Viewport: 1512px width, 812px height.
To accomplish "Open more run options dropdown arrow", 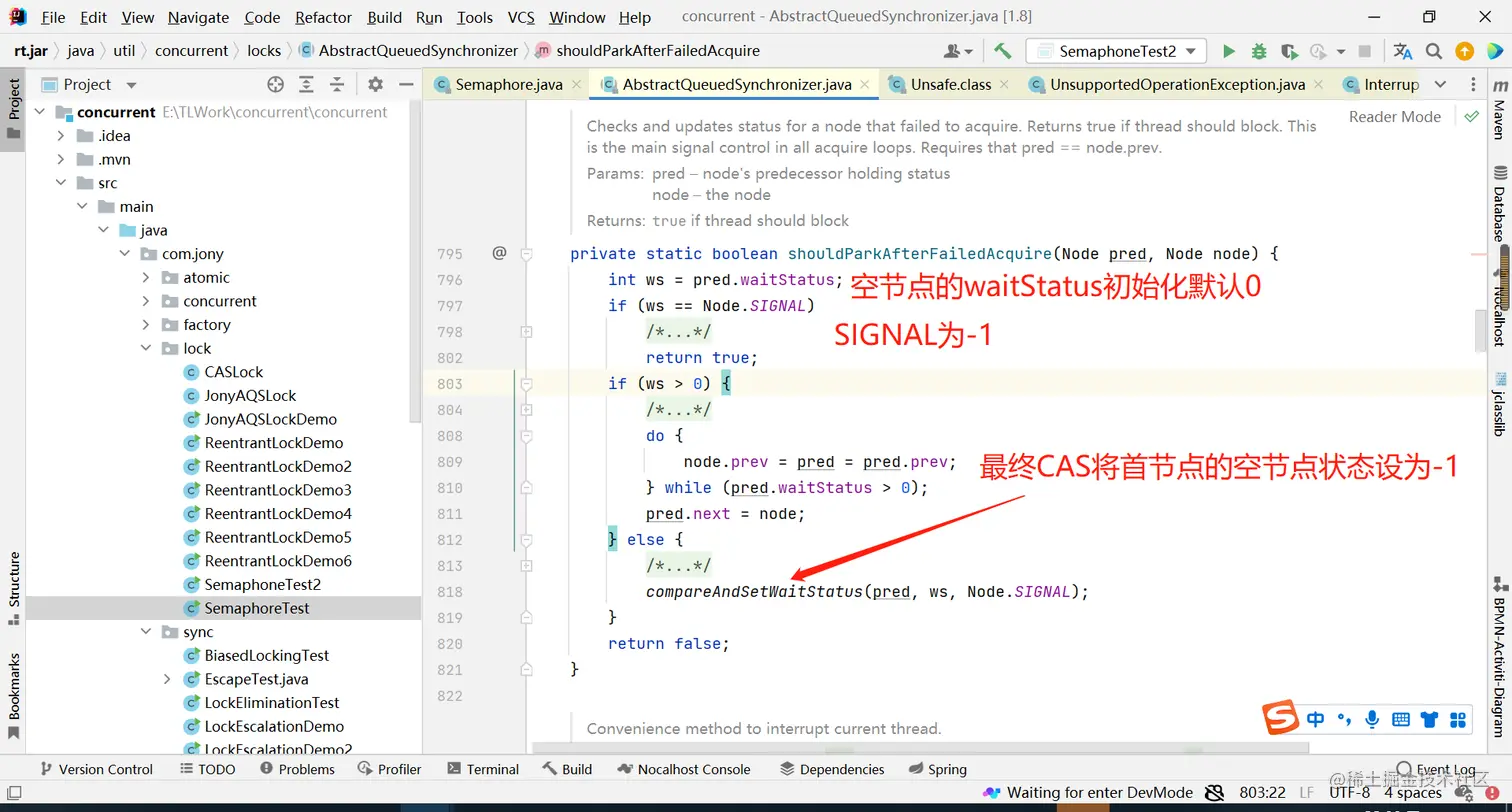I will 1340,51.
